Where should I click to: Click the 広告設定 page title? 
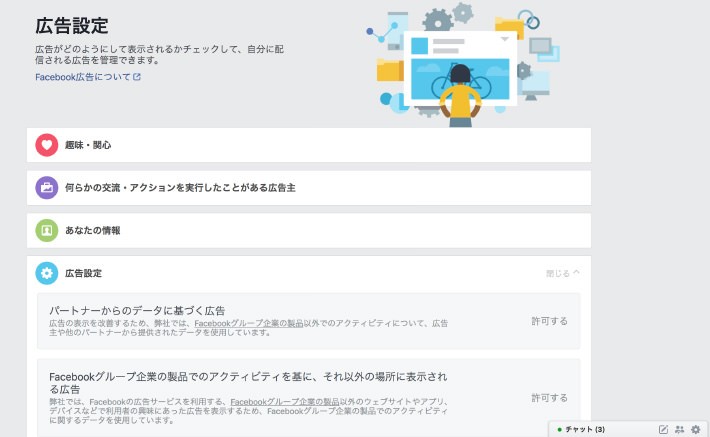coord(72,26)
